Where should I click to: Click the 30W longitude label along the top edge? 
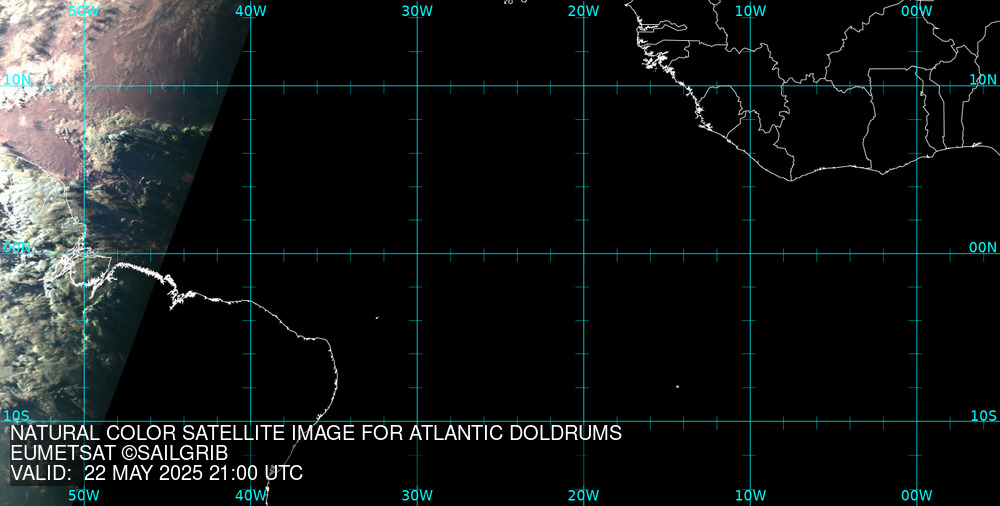tap(417, 11)
